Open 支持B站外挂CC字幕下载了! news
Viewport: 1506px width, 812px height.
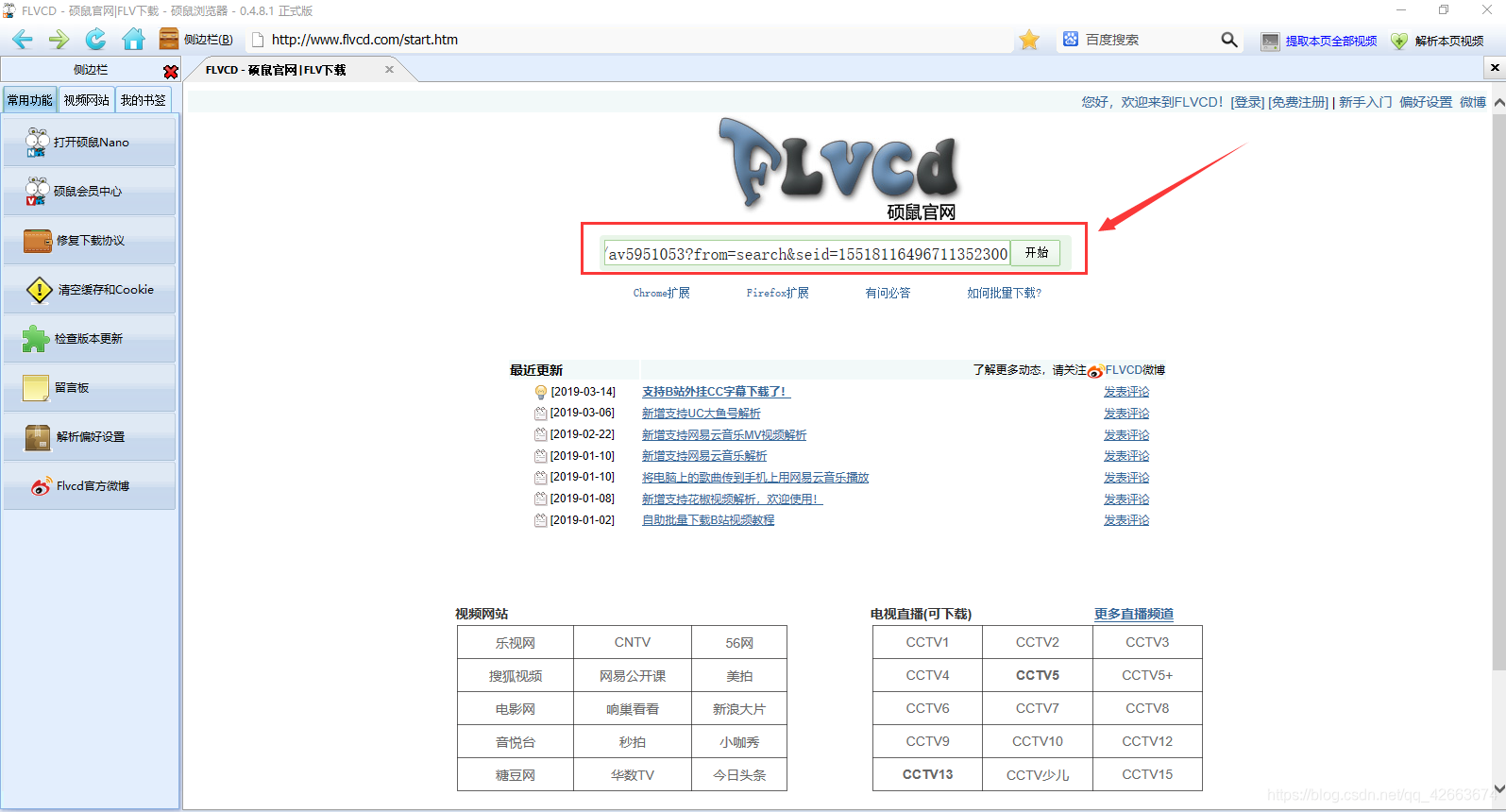716,392
